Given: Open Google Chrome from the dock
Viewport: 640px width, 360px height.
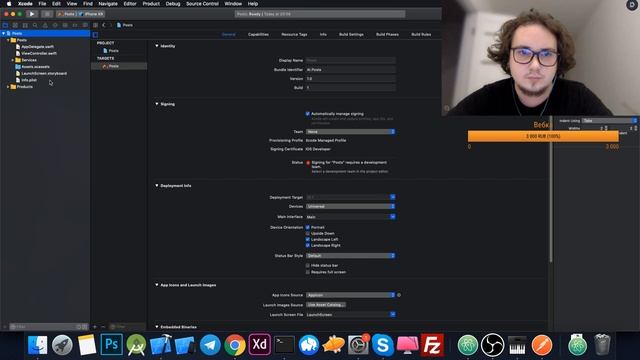Looking at the screenshot, I should pyautogui.click(x=235, y=345).
